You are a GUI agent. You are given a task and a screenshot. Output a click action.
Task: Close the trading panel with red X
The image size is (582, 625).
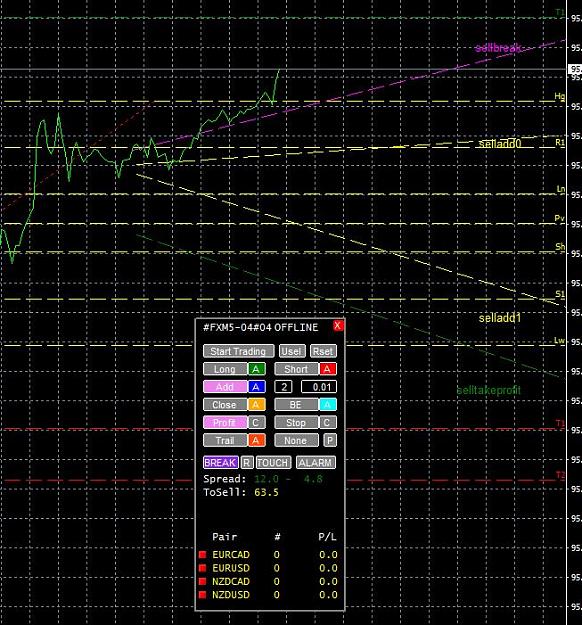click(337, 326)
